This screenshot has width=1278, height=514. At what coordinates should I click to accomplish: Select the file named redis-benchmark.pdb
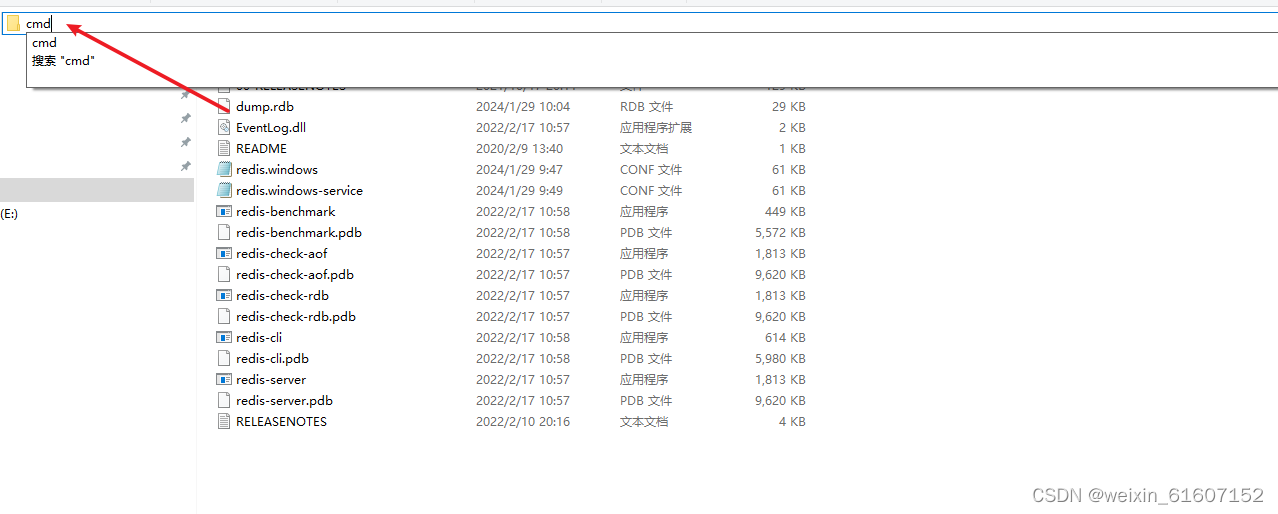299,232
